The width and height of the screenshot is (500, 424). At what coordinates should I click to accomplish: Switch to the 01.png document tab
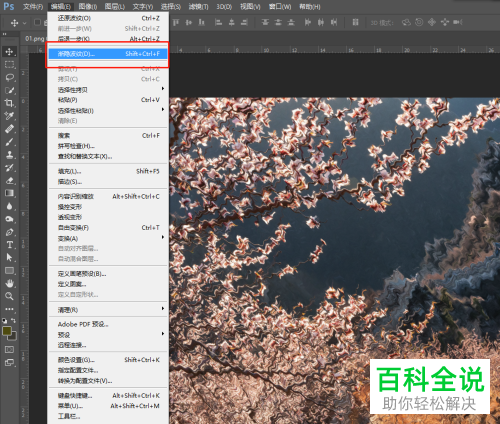[34, 39]
